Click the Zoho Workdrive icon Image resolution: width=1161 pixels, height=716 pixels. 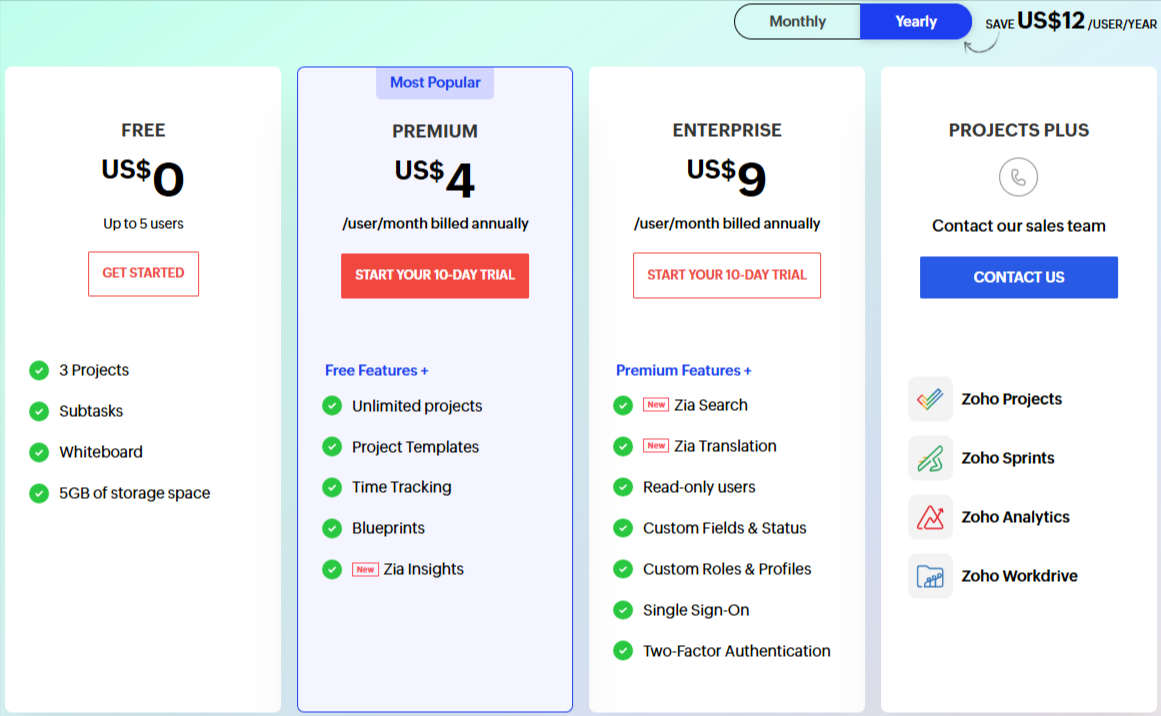(x=930, y=576)
